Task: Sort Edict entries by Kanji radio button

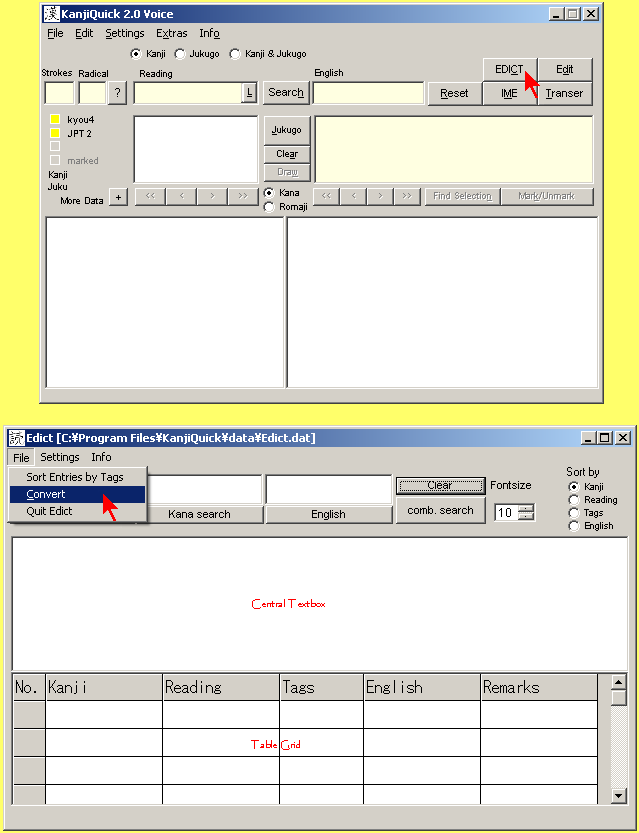Action: coord(574,487)
